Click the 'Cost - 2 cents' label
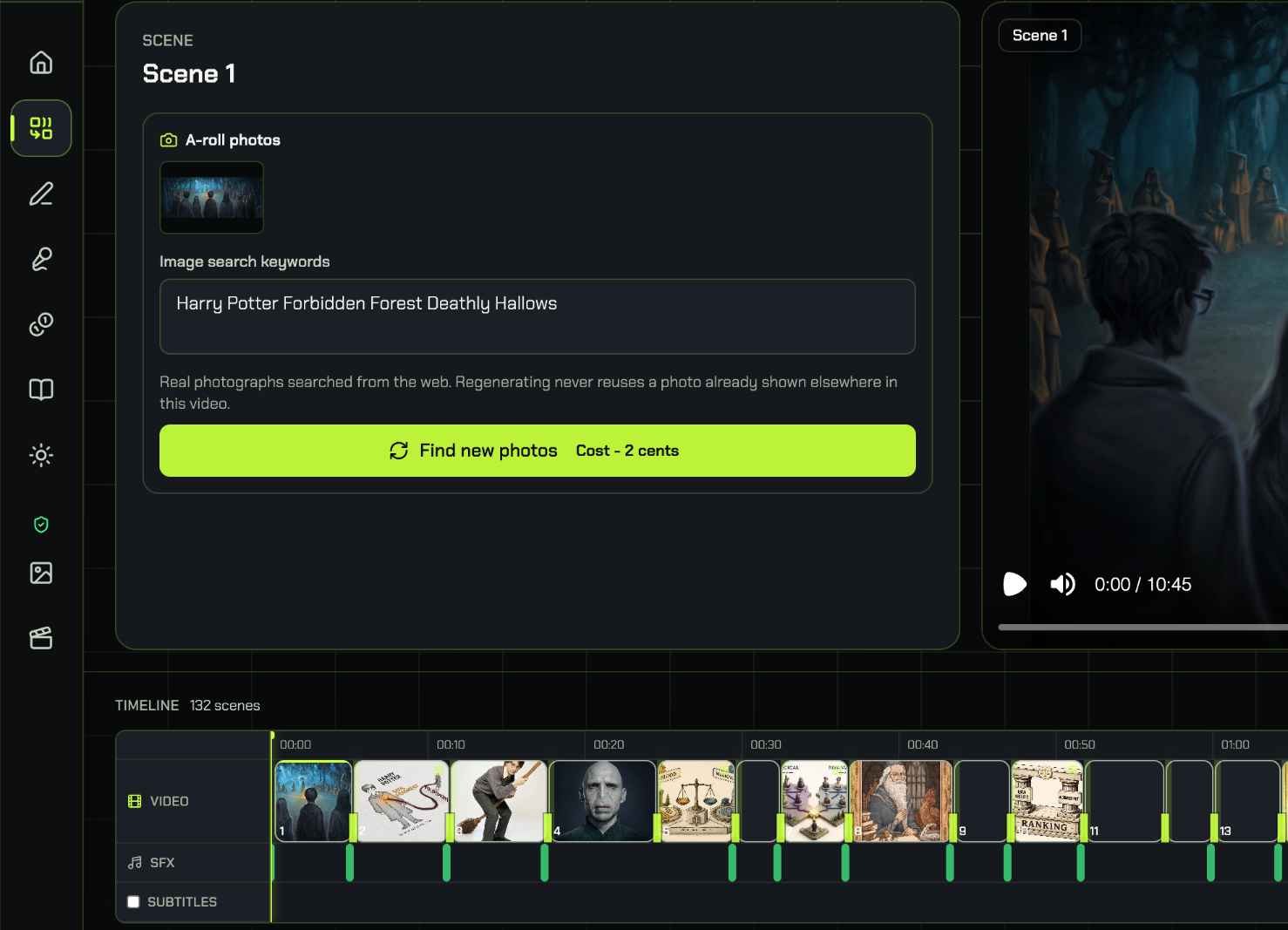The height and width of the screenshot is (930, 1288). pos(627,451)
